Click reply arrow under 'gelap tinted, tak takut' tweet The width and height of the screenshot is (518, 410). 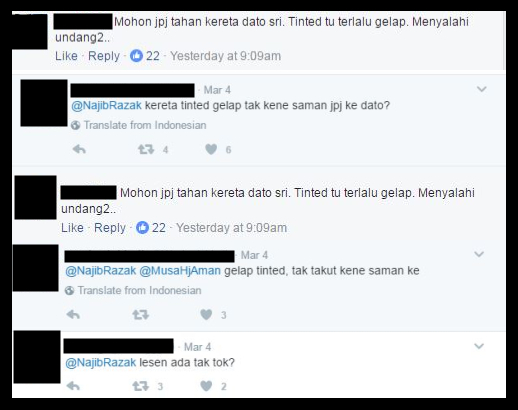[73, 315]
